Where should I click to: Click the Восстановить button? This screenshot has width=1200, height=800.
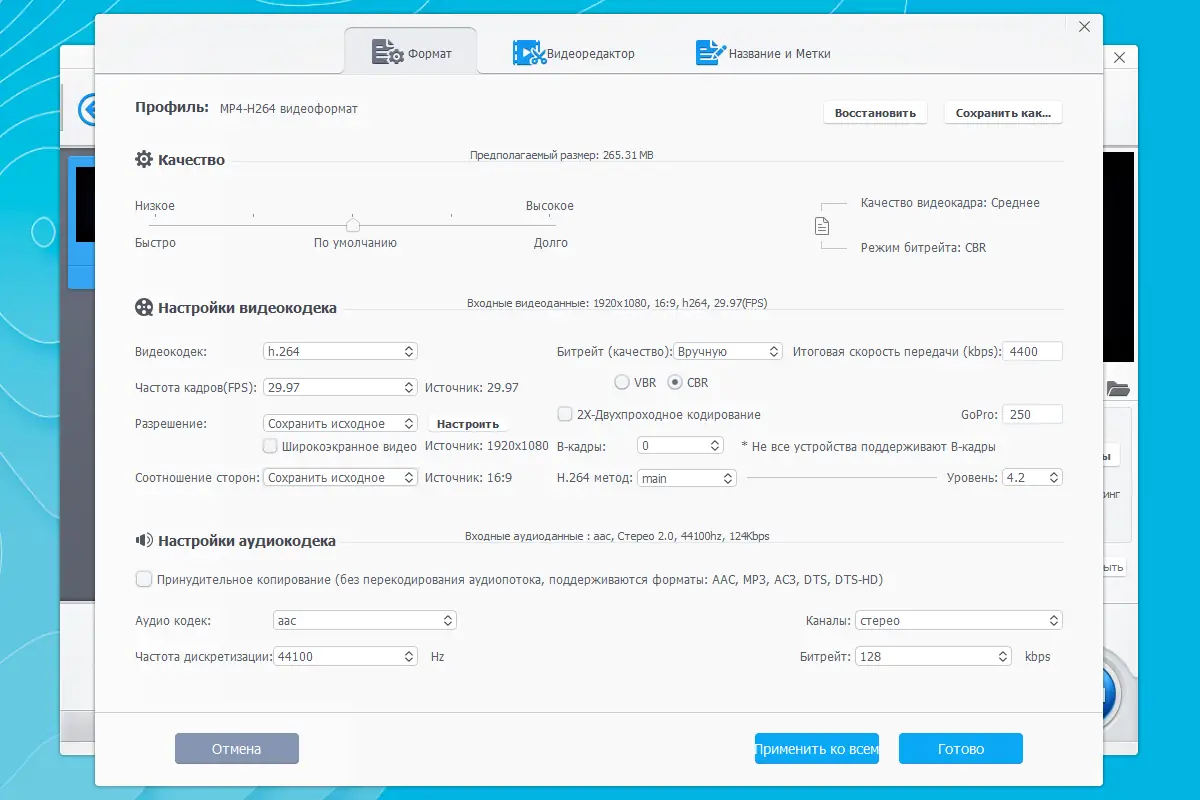(876, 113)
